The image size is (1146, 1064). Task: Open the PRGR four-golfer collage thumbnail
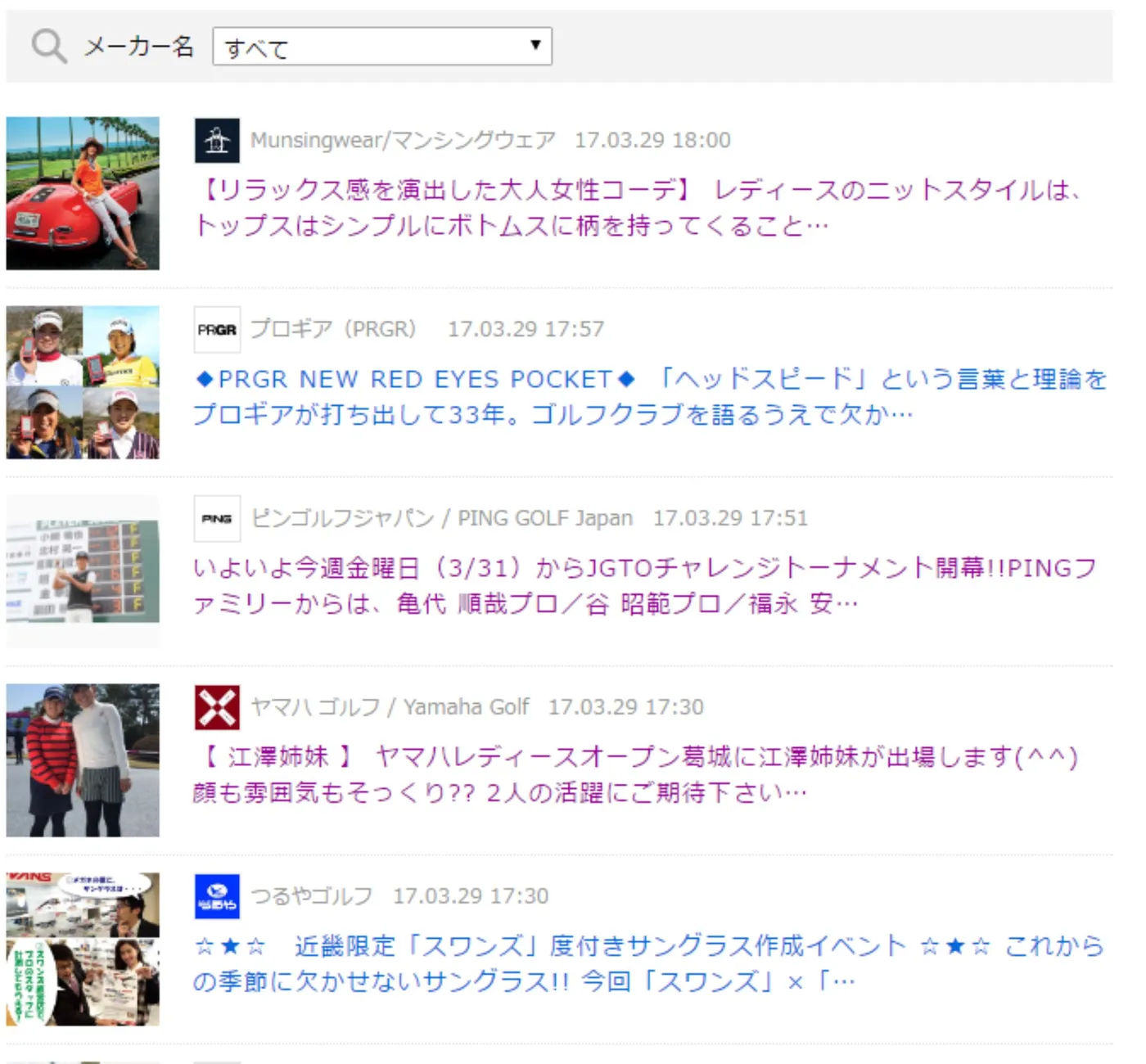pos(83,382)
